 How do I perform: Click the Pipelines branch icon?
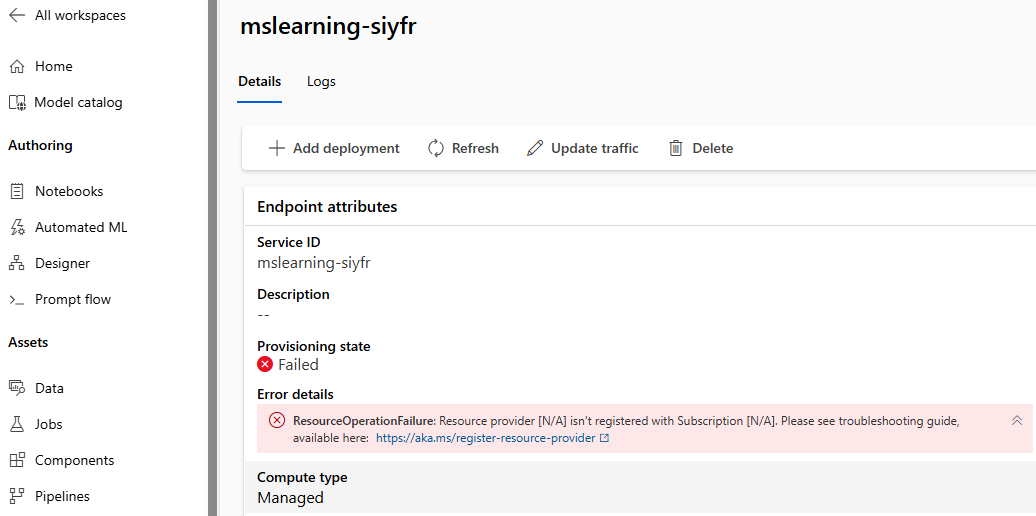[x=17, y=496]
